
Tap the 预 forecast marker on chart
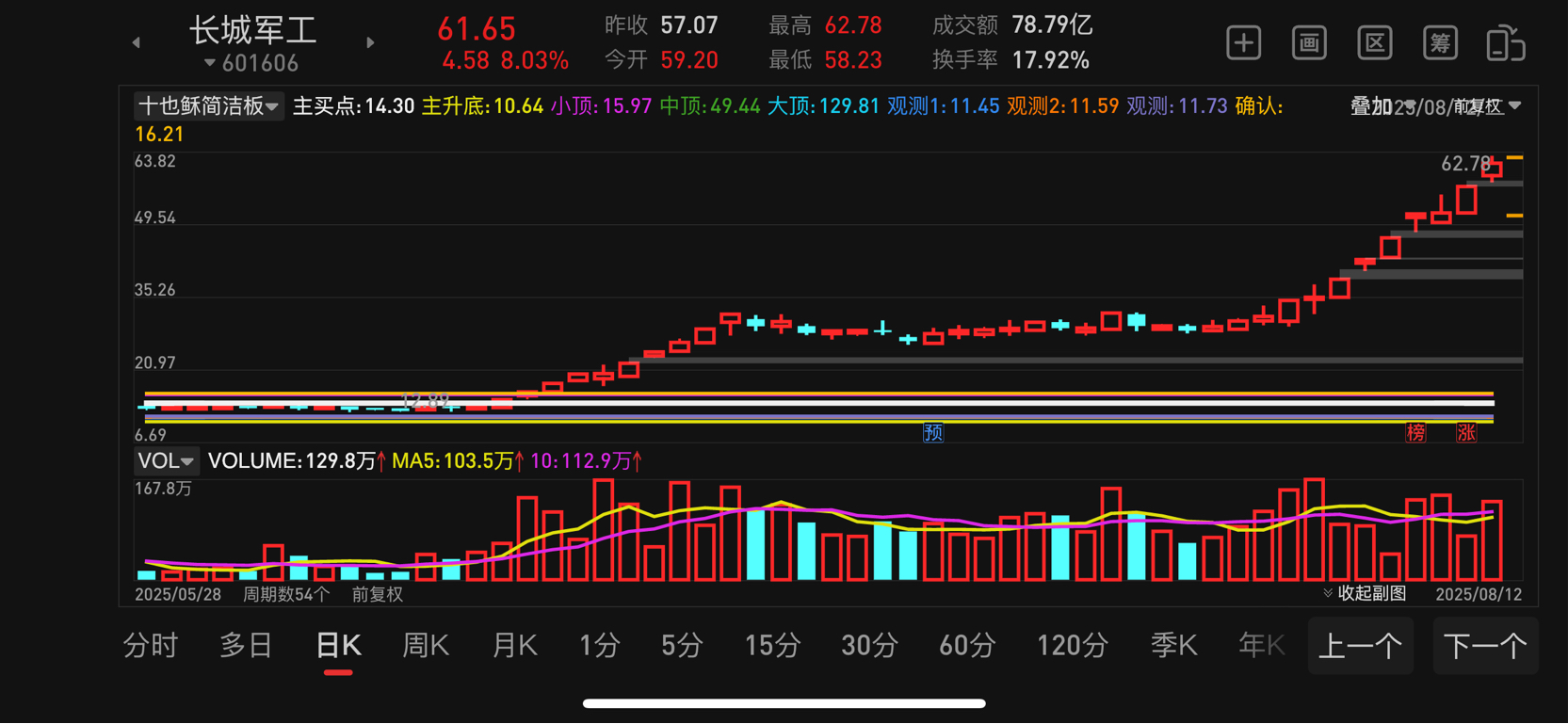click(932, 432)
